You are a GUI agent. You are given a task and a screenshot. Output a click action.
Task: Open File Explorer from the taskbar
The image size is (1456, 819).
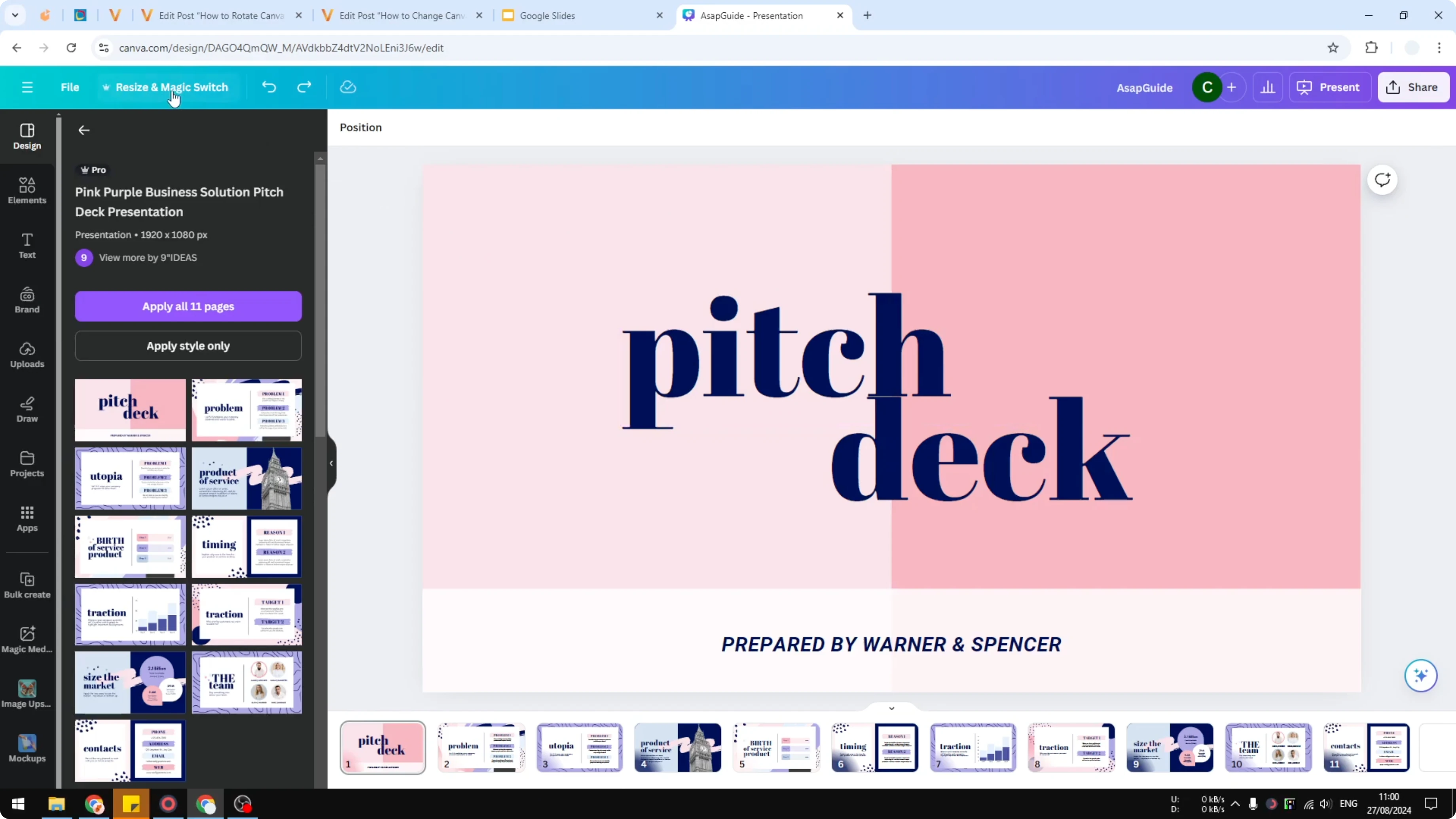[57, 804]
